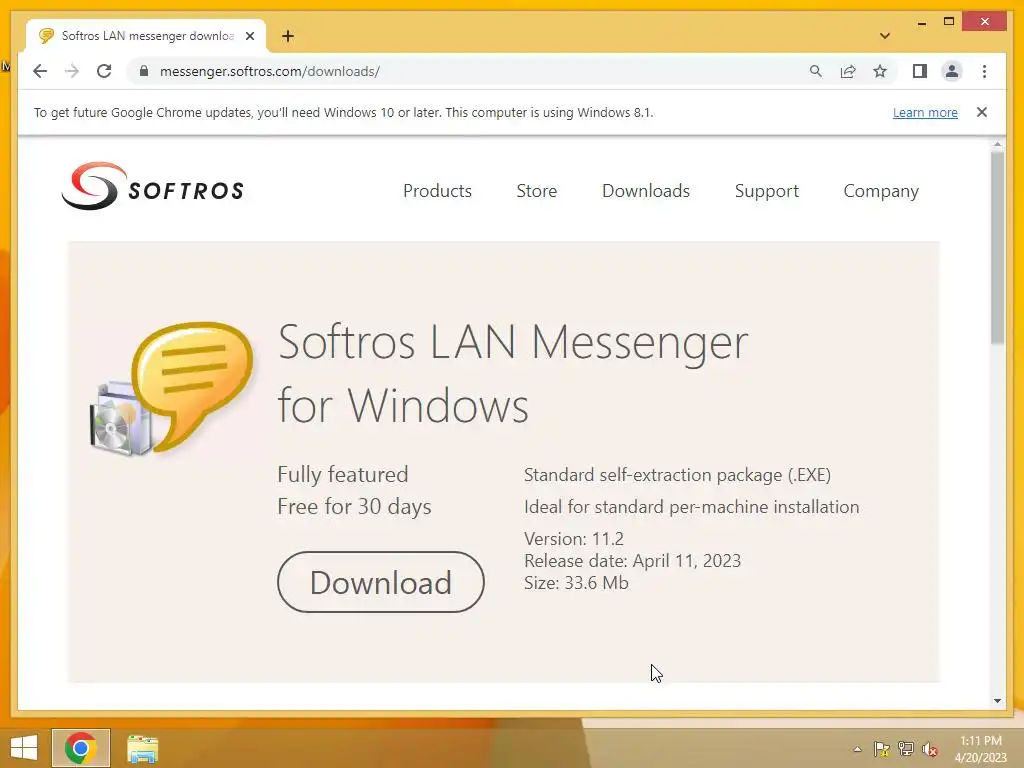
Task: Open the Support menu item
Action: 766,191
